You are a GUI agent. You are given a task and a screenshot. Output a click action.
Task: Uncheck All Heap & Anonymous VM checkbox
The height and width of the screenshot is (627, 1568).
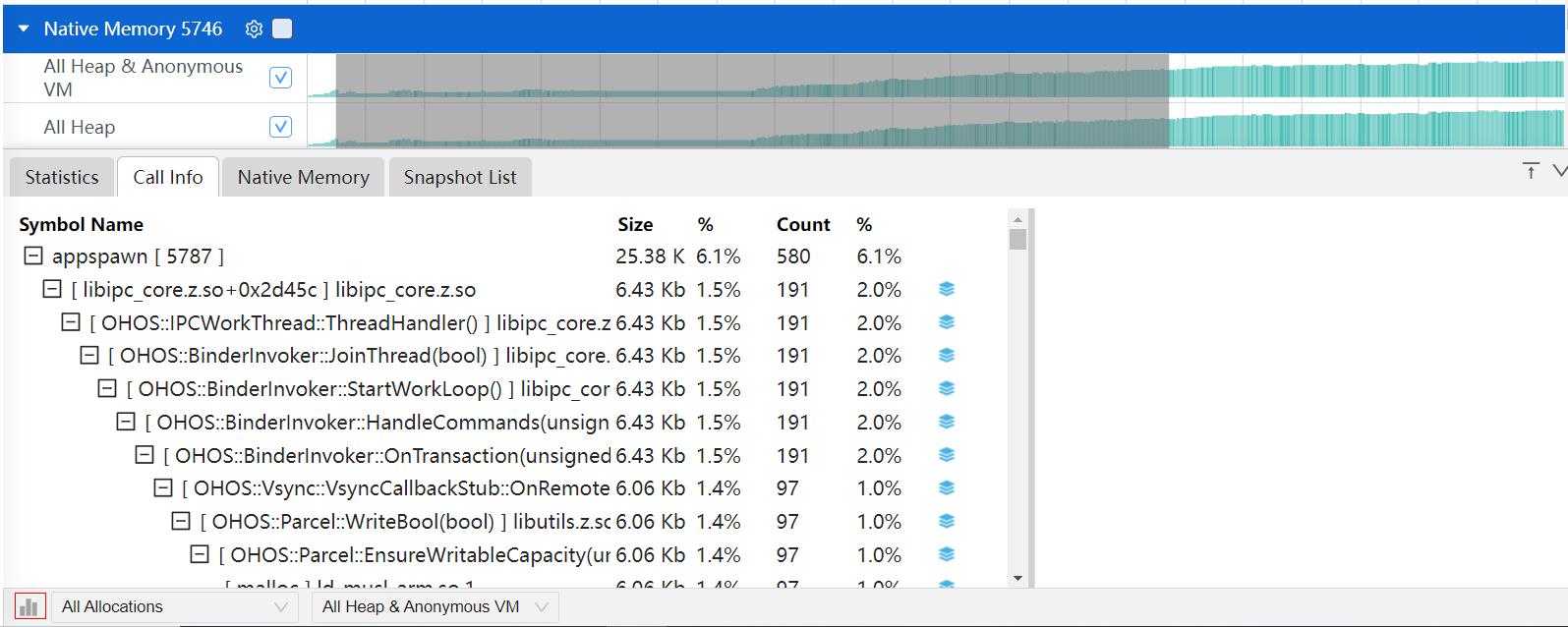[280, 78]
